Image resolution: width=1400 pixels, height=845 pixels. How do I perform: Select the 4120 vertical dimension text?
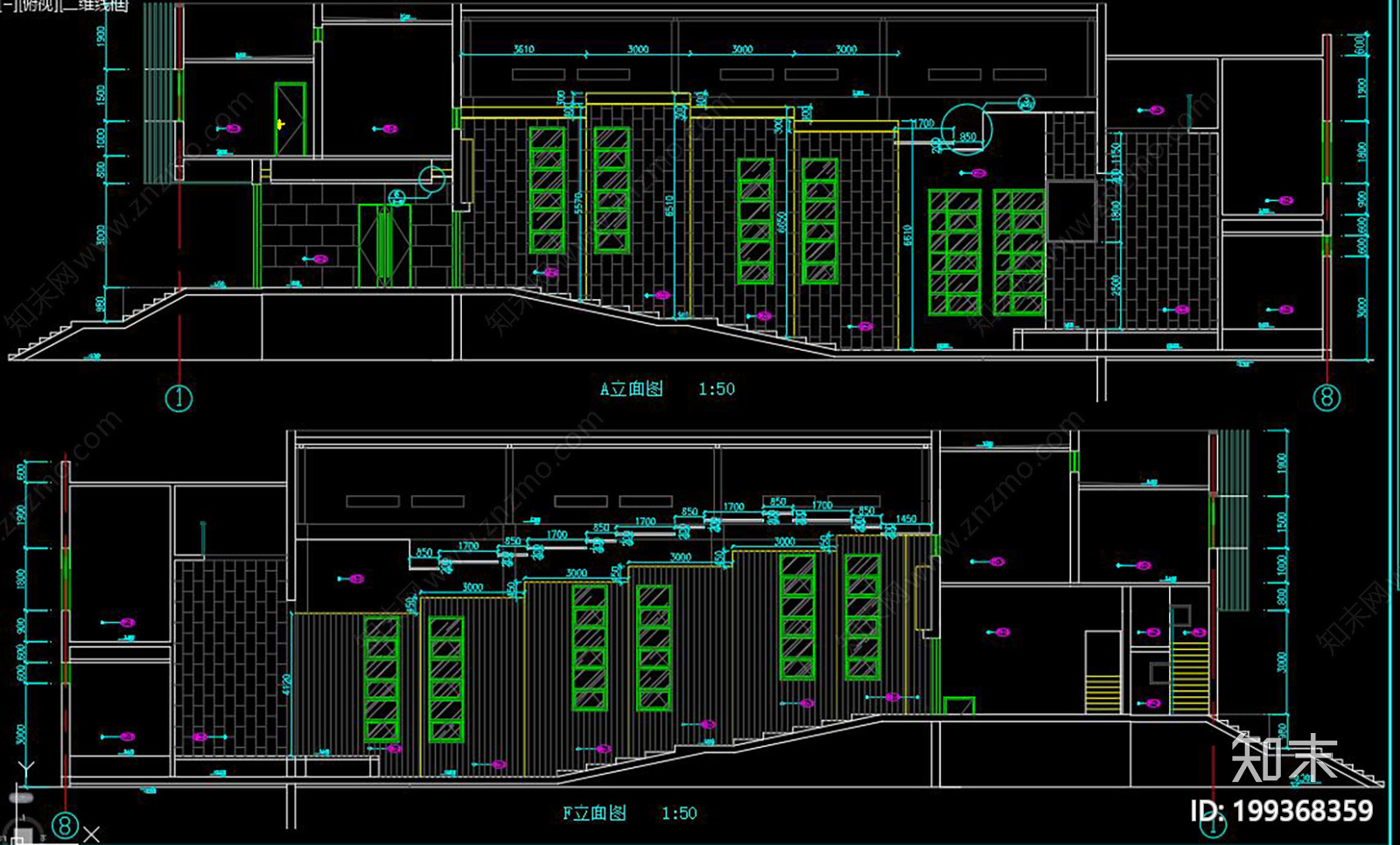(x=287, y=684)
